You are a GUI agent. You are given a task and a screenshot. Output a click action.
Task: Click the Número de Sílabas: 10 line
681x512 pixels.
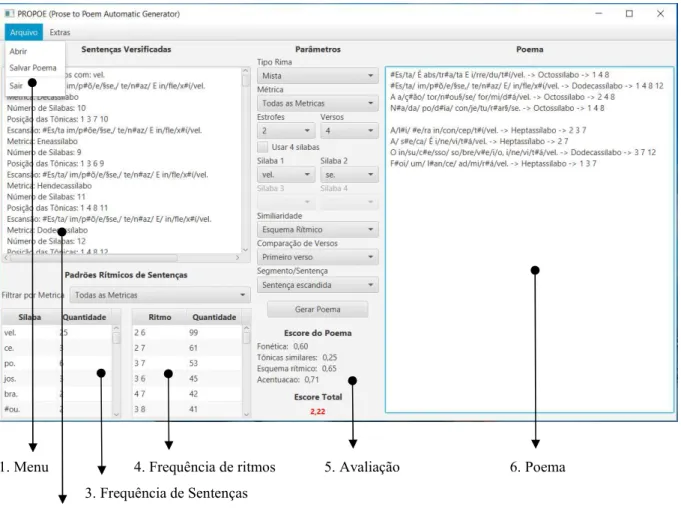(x=46, y=108)
